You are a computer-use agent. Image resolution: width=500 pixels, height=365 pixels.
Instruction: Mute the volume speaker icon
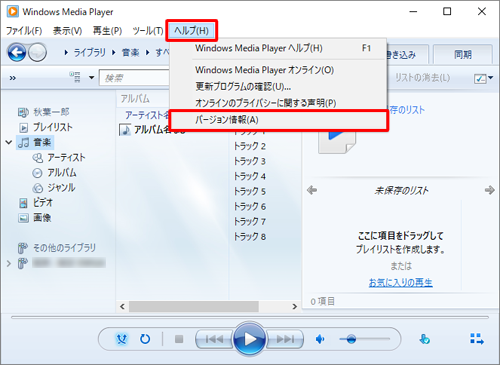tap(320, 339)
